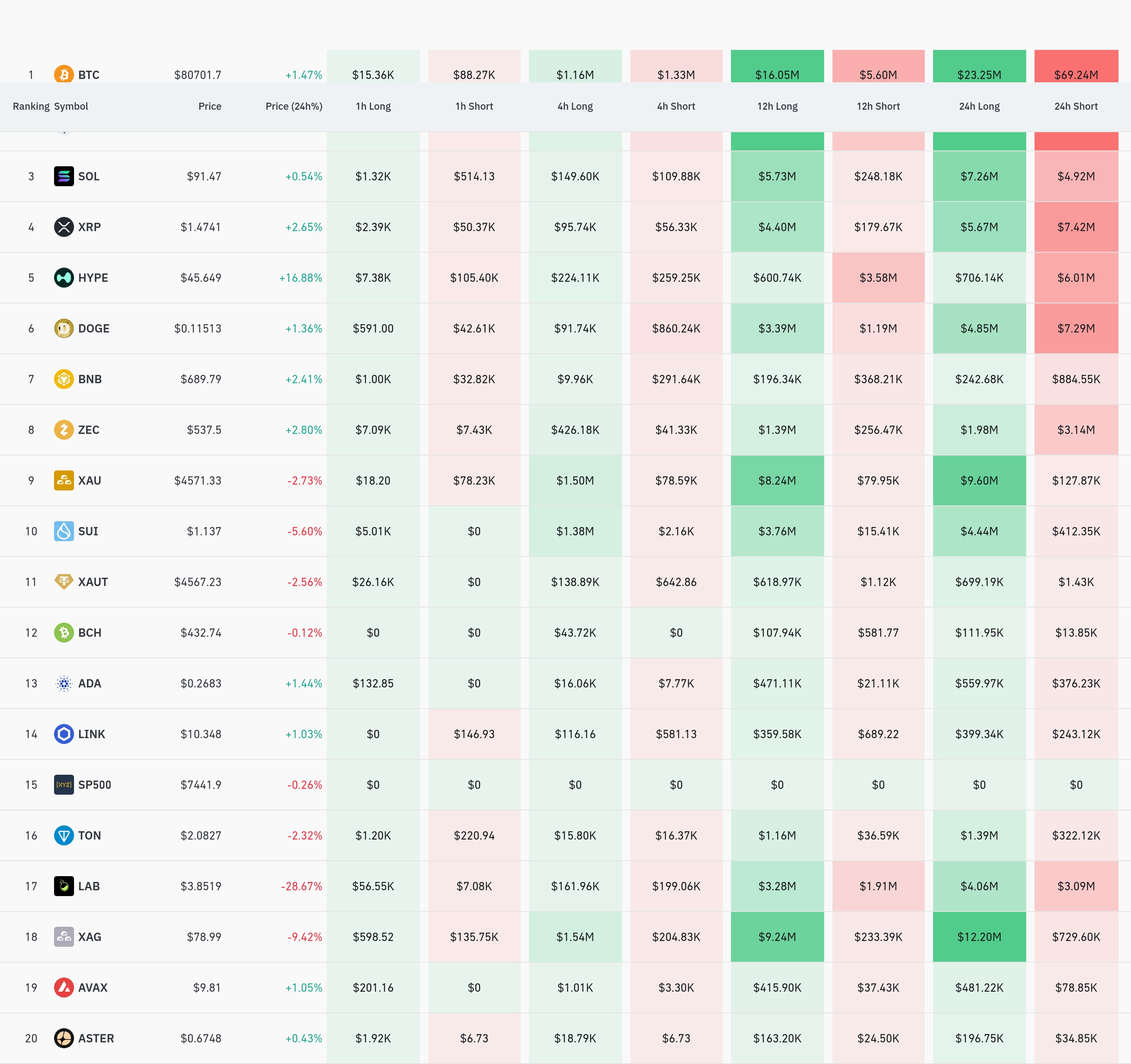1131x1064 pixels.
Task: Click HYPE price change "+16.88%"
Action: pyautogui.click(x=300, y=278)
